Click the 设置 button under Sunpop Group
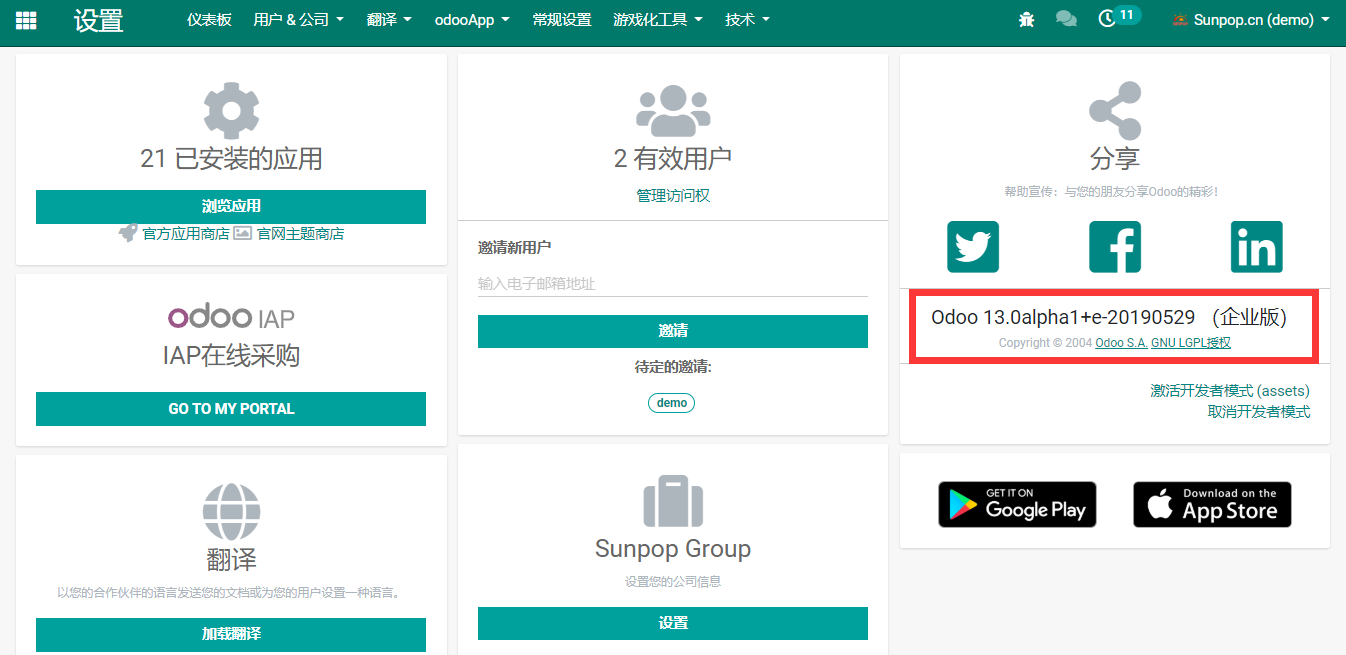 click(x=673, y=623)
